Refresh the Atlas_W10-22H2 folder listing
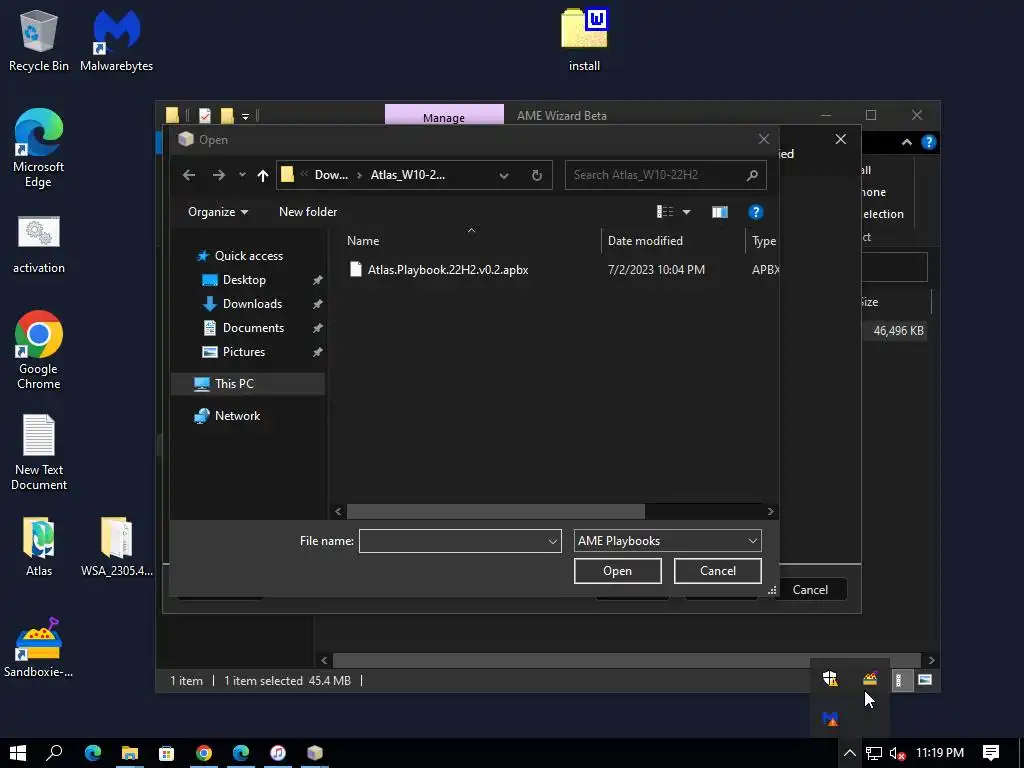1024x768 pixels. 536,175
